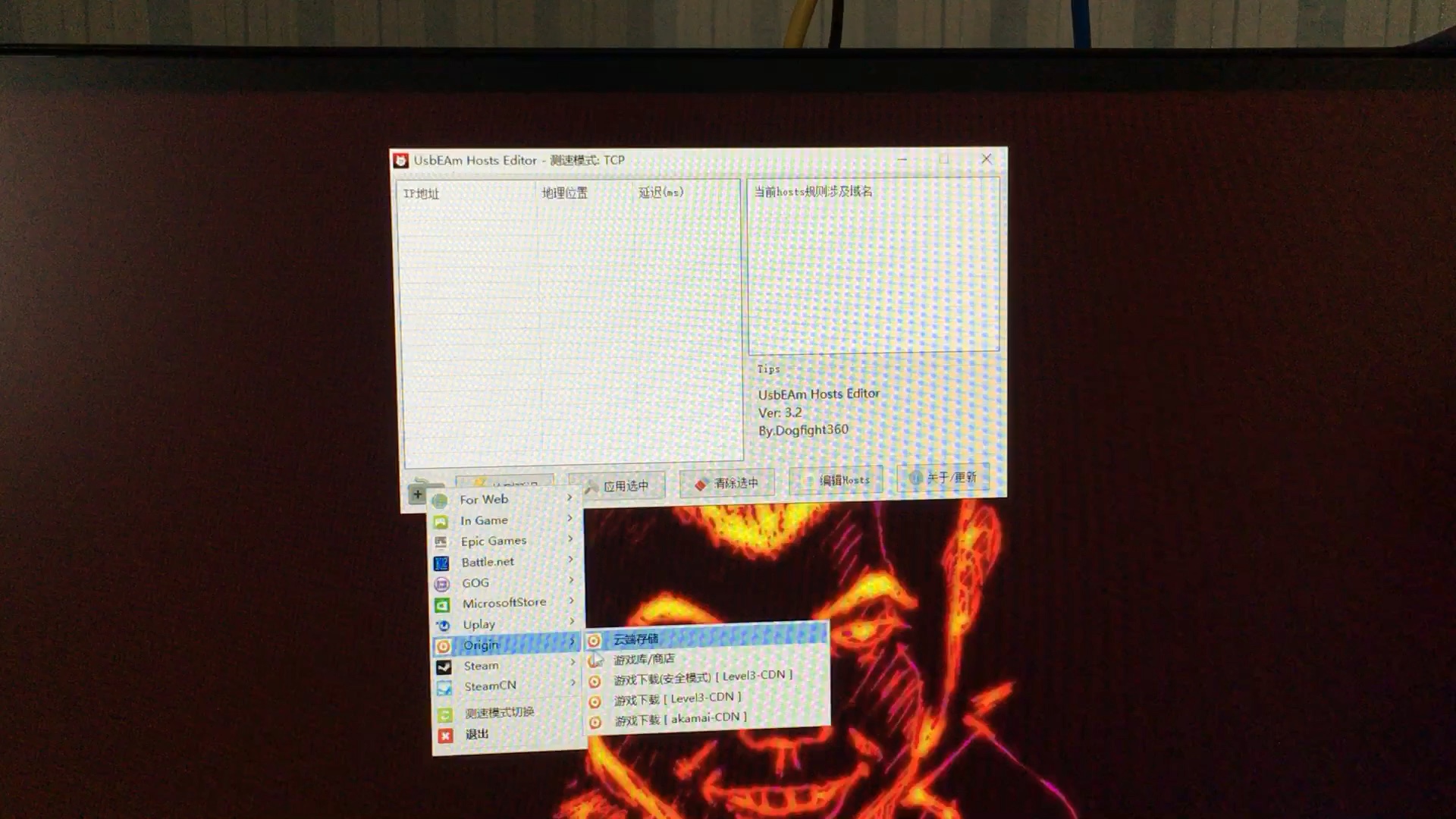Click the green speed test mode switch icon
Viewport: 1456px width, 819px height.
(445, 714)
